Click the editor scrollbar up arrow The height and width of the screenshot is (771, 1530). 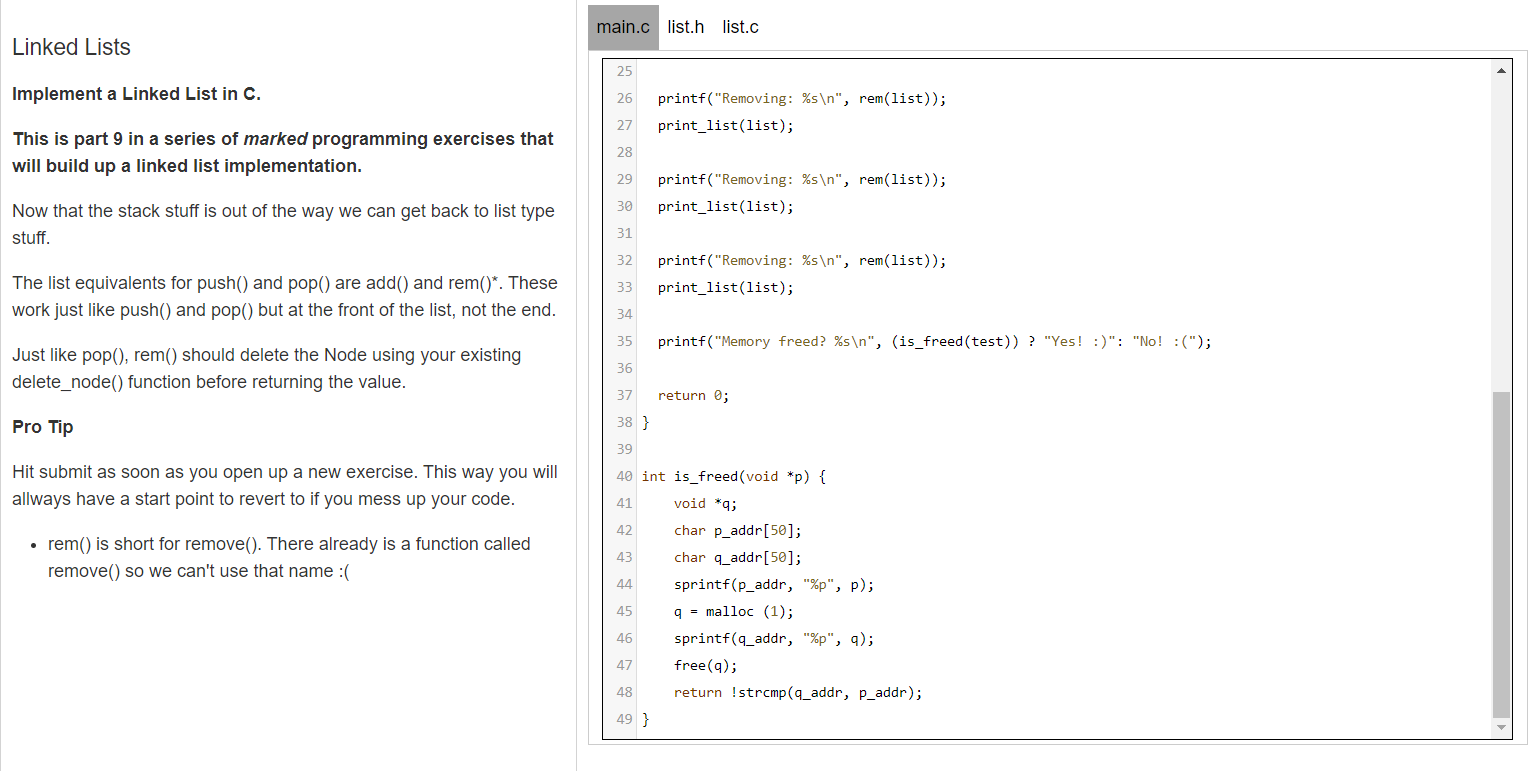tap(1501, 69)
